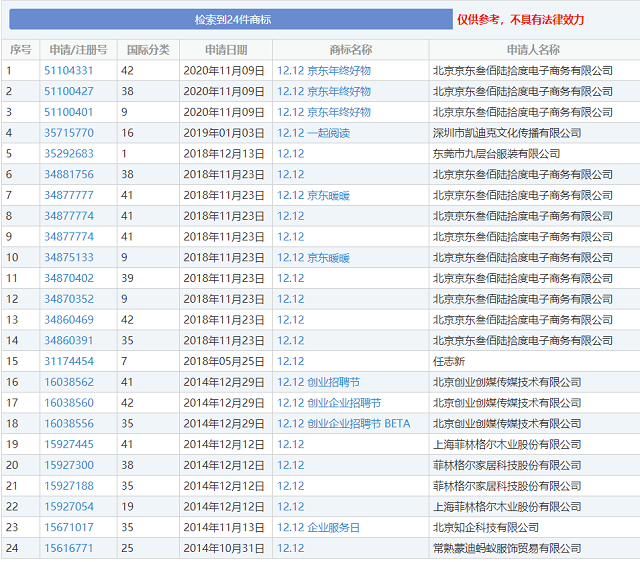Viewport: 640px width, 562px height.
Task: Open application number 34875133
Action: [x=69, y=258]
